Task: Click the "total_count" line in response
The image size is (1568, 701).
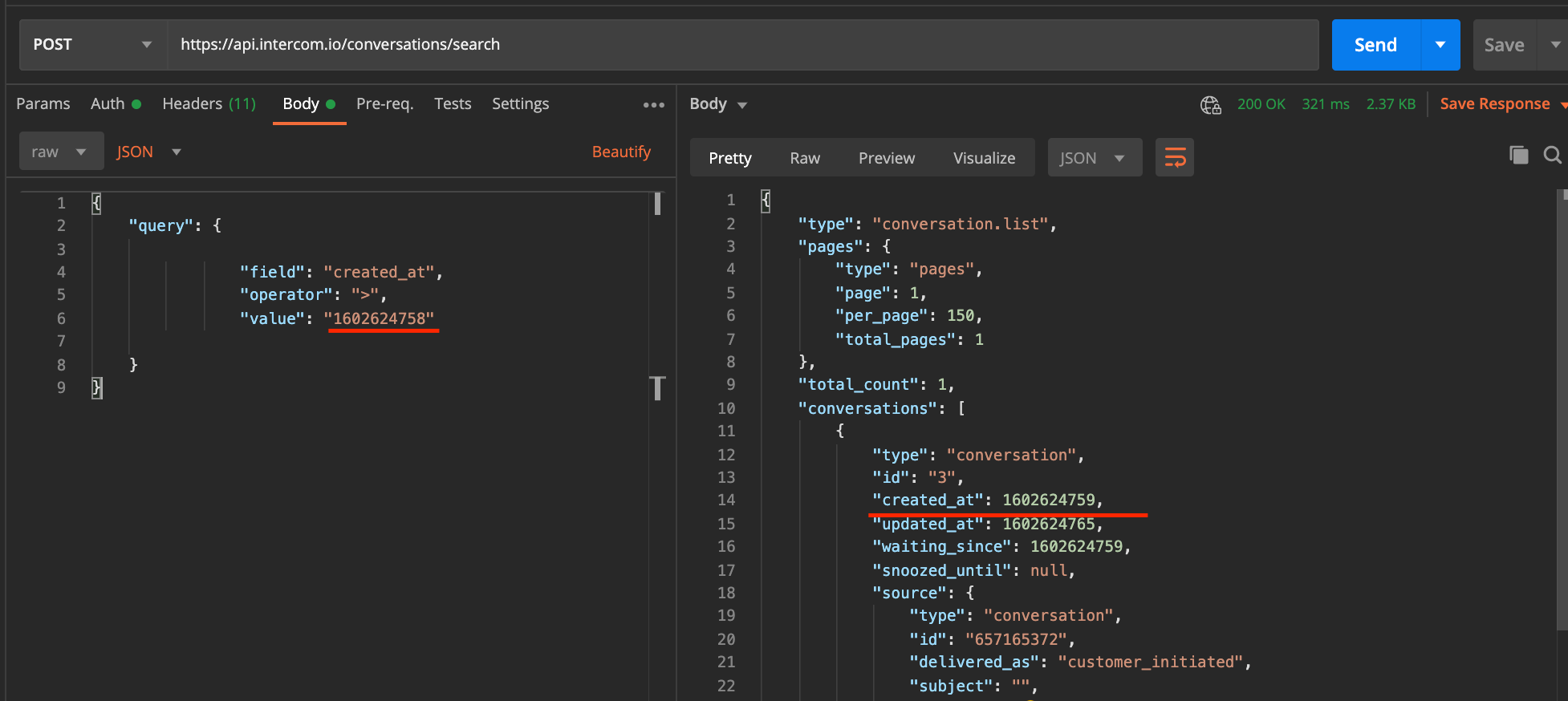Action: (876, 384)
